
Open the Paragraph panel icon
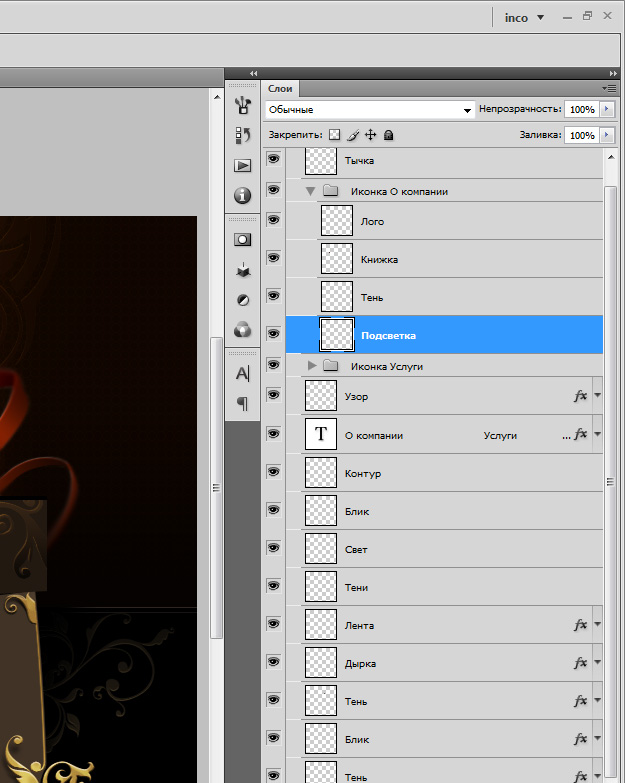(242, 403)
